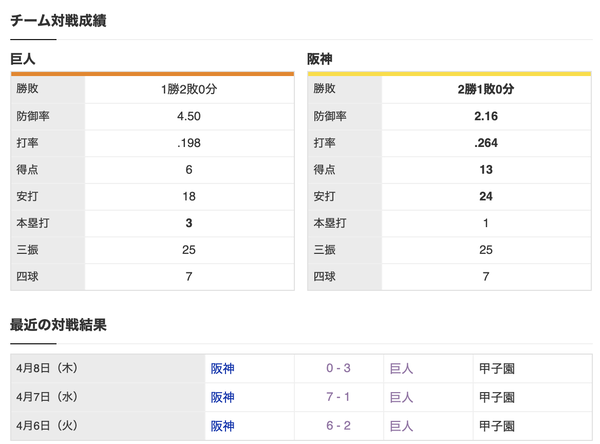Select the 巨人 四球 value 7
The width and height of the screenshot is (600, 444).
[189, 277]
